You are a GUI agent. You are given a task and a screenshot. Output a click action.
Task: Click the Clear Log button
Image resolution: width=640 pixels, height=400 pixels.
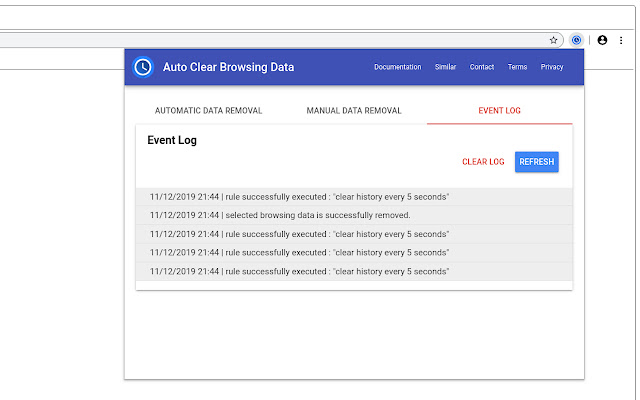point(483,162)
